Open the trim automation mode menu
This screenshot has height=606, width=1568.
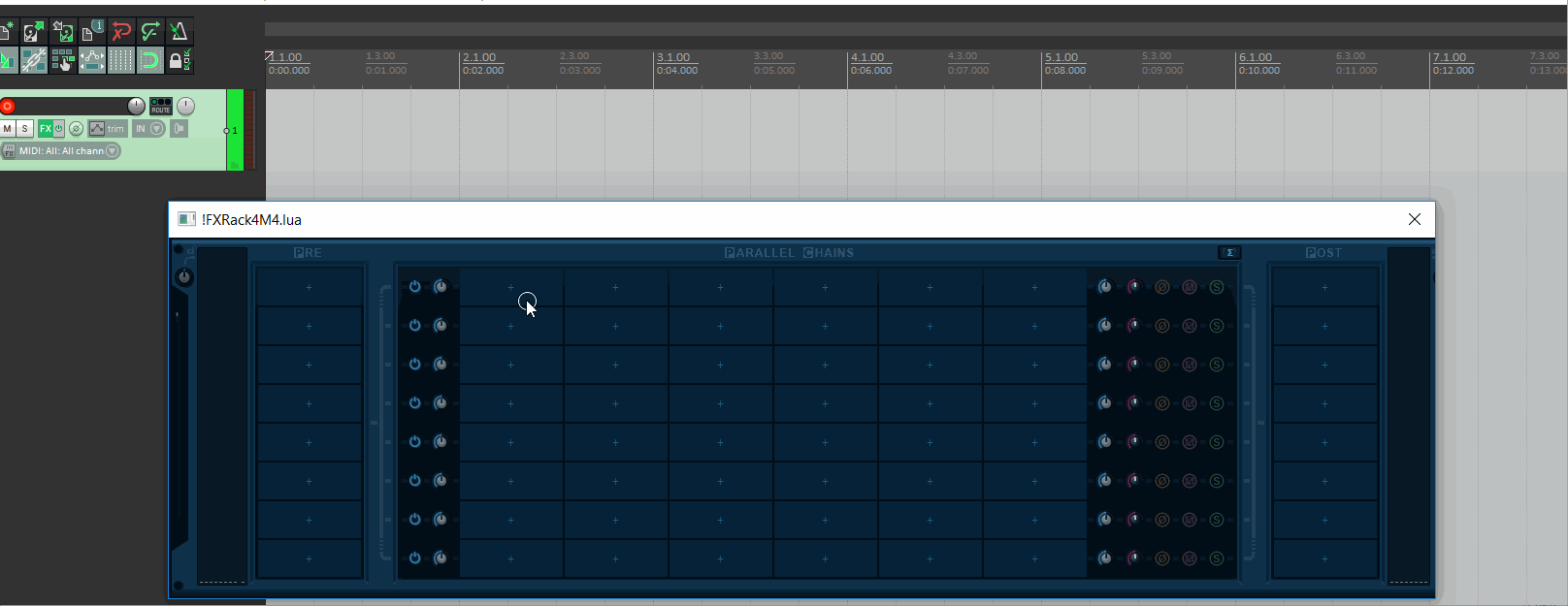[x=108, y=128]
